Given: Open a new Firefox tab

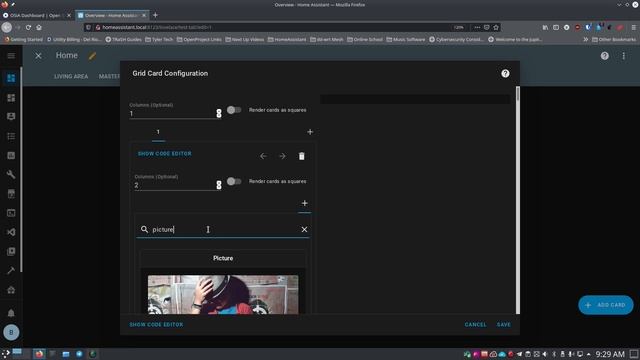Looking at the screenshot, I should pos(155,16).
